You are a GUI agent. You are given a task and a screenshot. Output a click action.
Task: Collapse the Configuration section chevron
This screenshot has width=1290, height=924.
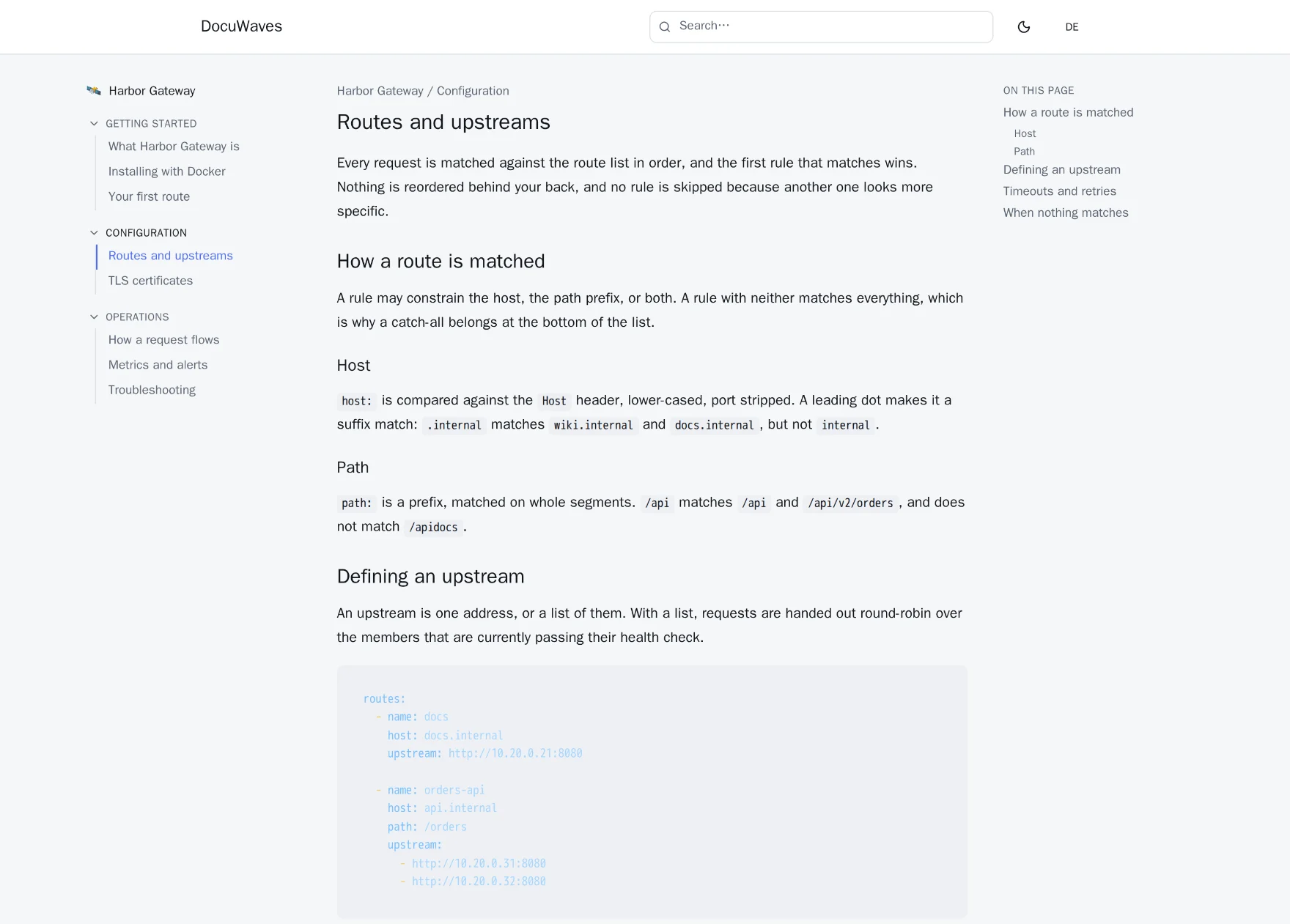tap(94, 232)
